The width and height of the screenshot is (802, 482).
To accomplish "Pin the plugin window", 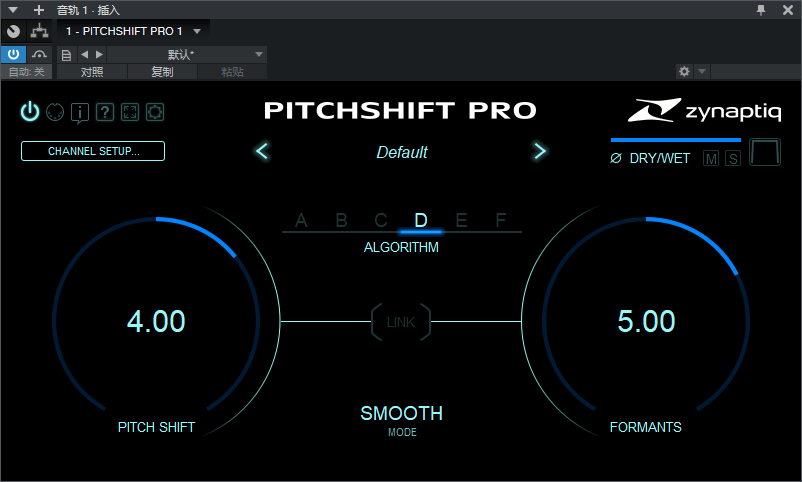I will coord(761,10).
